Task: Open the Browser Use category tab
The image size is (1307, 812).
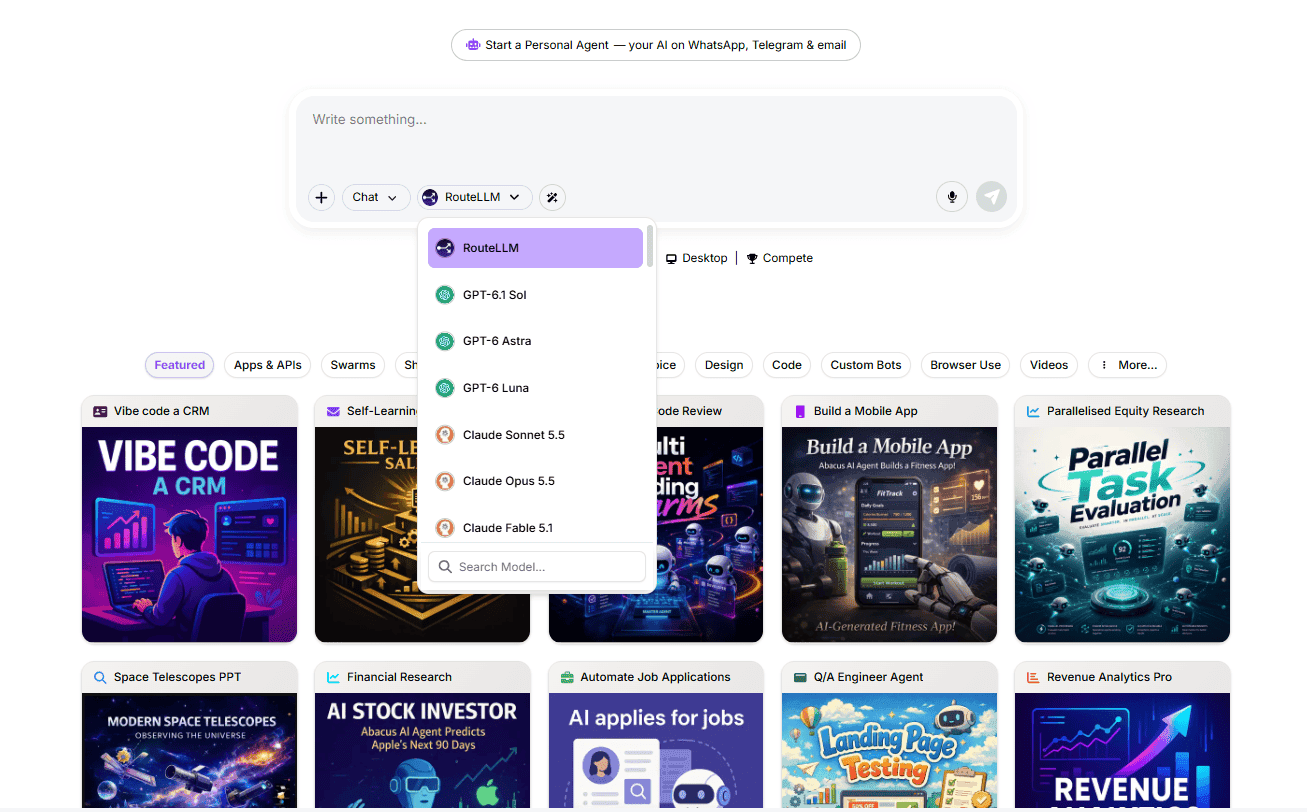Action: click(x=966, y=365)
